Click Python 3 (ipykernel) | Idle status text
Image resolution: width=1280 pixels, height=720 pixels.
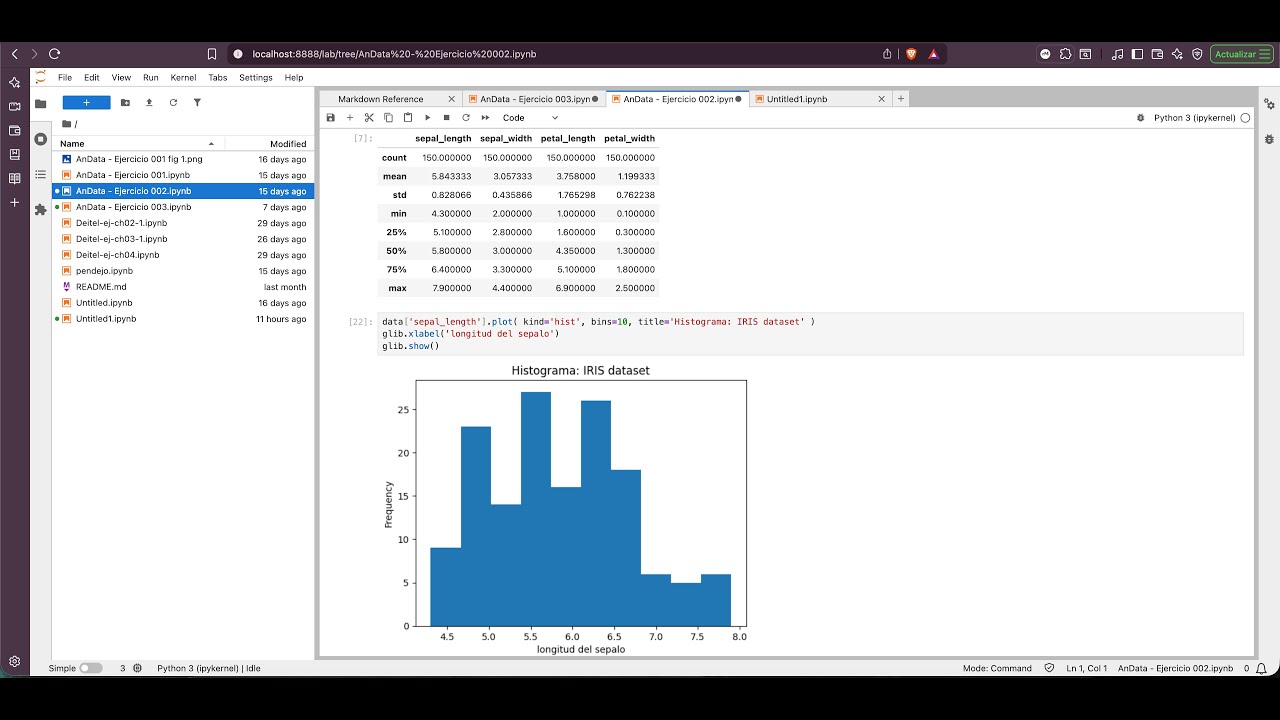click(x=209, y=668)
